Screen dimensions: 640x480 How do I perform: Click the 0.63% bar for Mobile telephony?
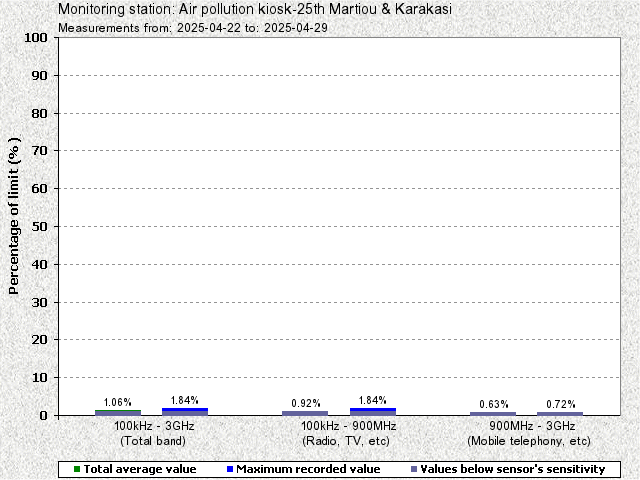click(x=493, y=413)
